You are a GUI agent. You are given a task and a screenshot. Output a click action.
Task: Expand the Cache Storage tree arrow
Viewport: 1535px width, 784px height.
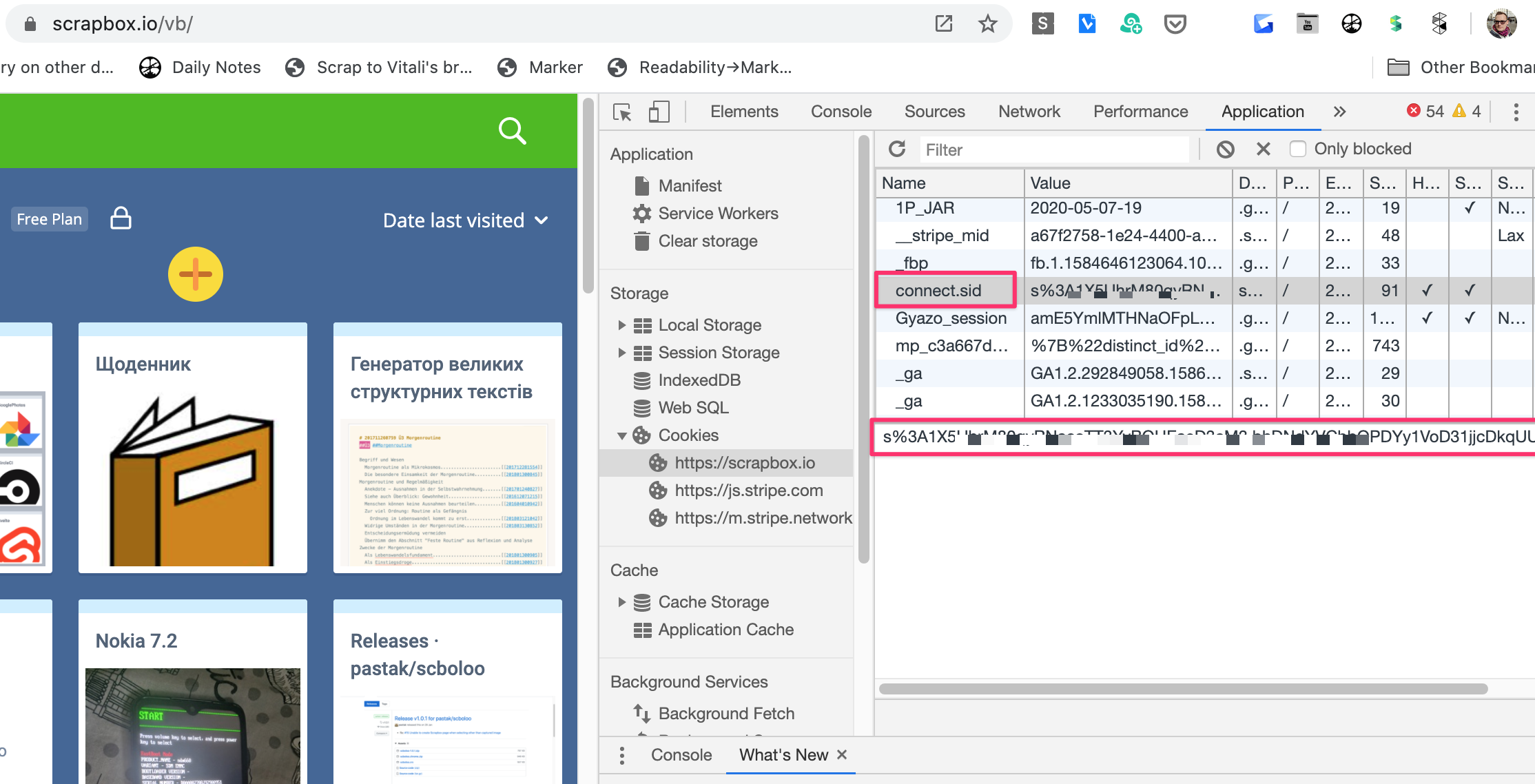pyautogui.click(x=621, y=602)
